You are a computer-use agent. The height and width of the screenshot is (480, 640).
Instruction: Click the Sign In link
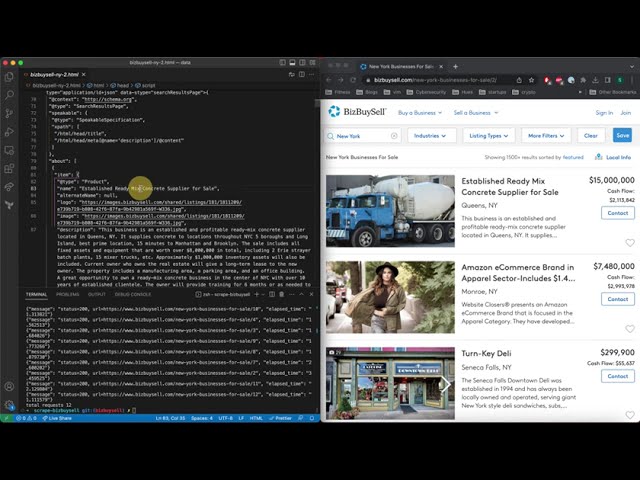coord(604,113)
